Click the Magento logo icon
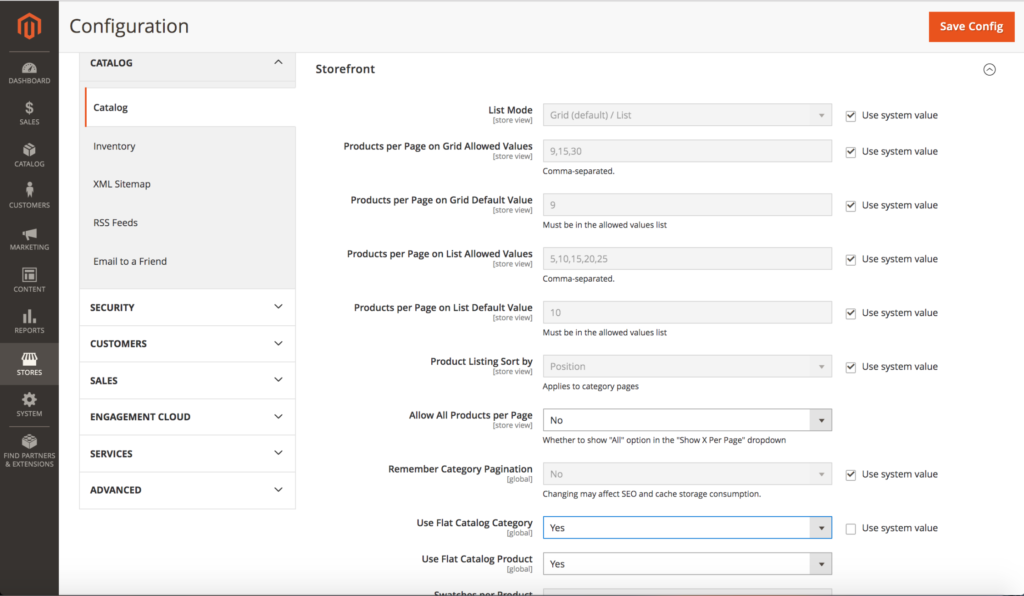The height and width of the screenshot is (596, 1024). click(29, 27)
